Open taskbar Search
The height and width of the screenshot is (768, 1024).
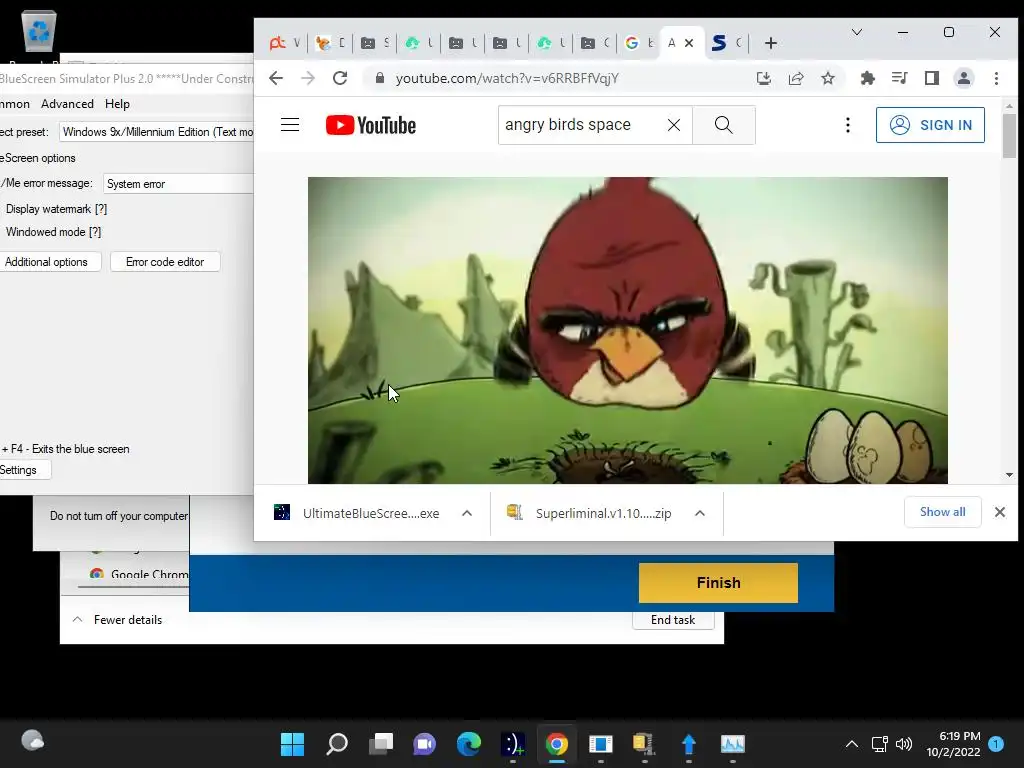pos(337,743)
